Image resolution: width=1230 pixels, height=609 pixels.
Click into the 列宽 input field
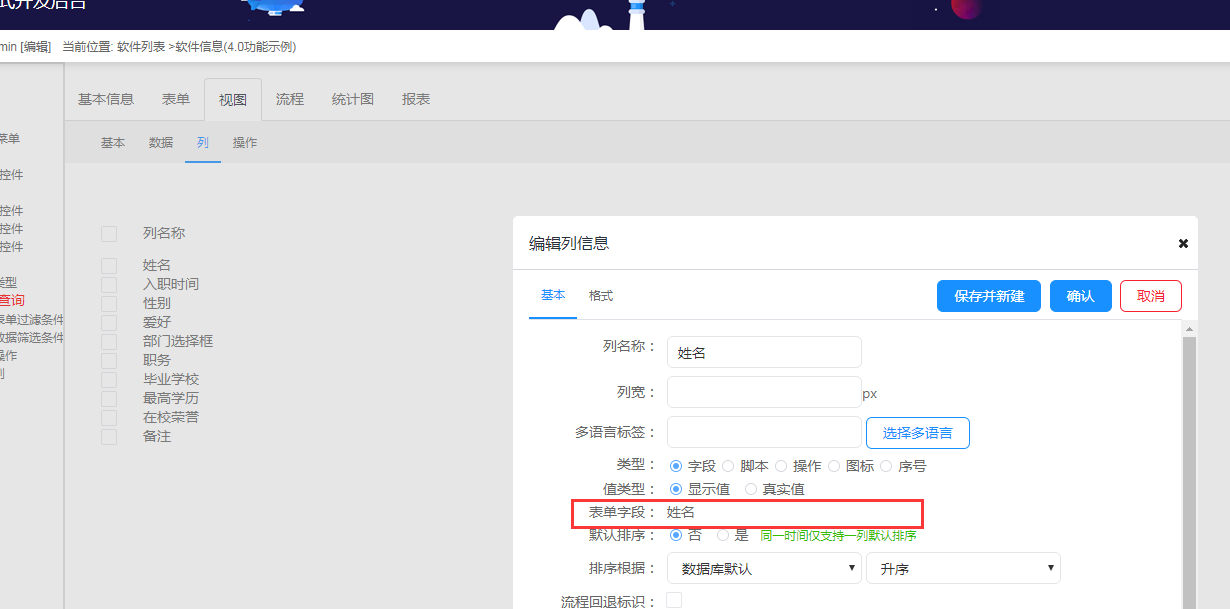click(764, 392)
